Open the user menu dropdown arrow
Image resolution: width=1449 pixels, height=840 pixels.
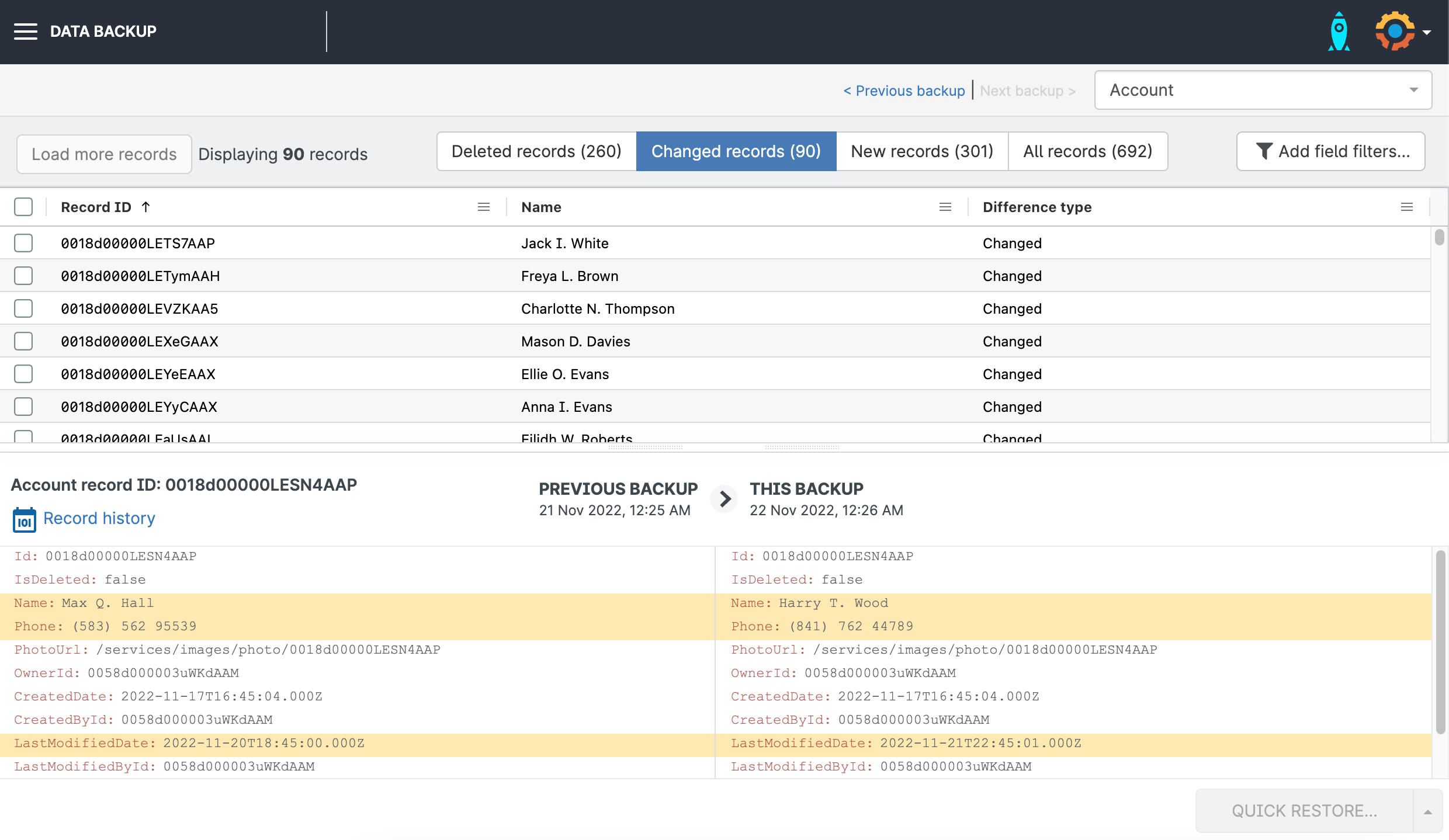tap(1427, 33)
